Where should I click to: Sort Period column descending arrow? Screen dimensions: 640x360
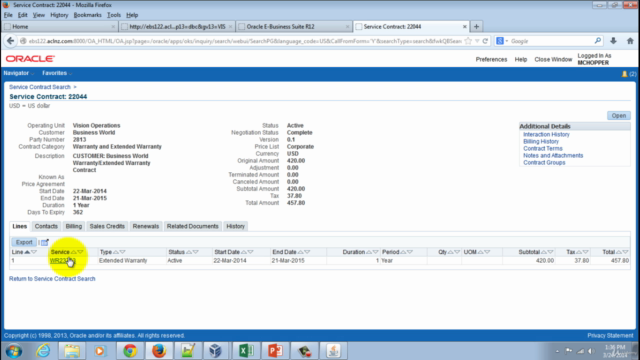tap(409, 252)
